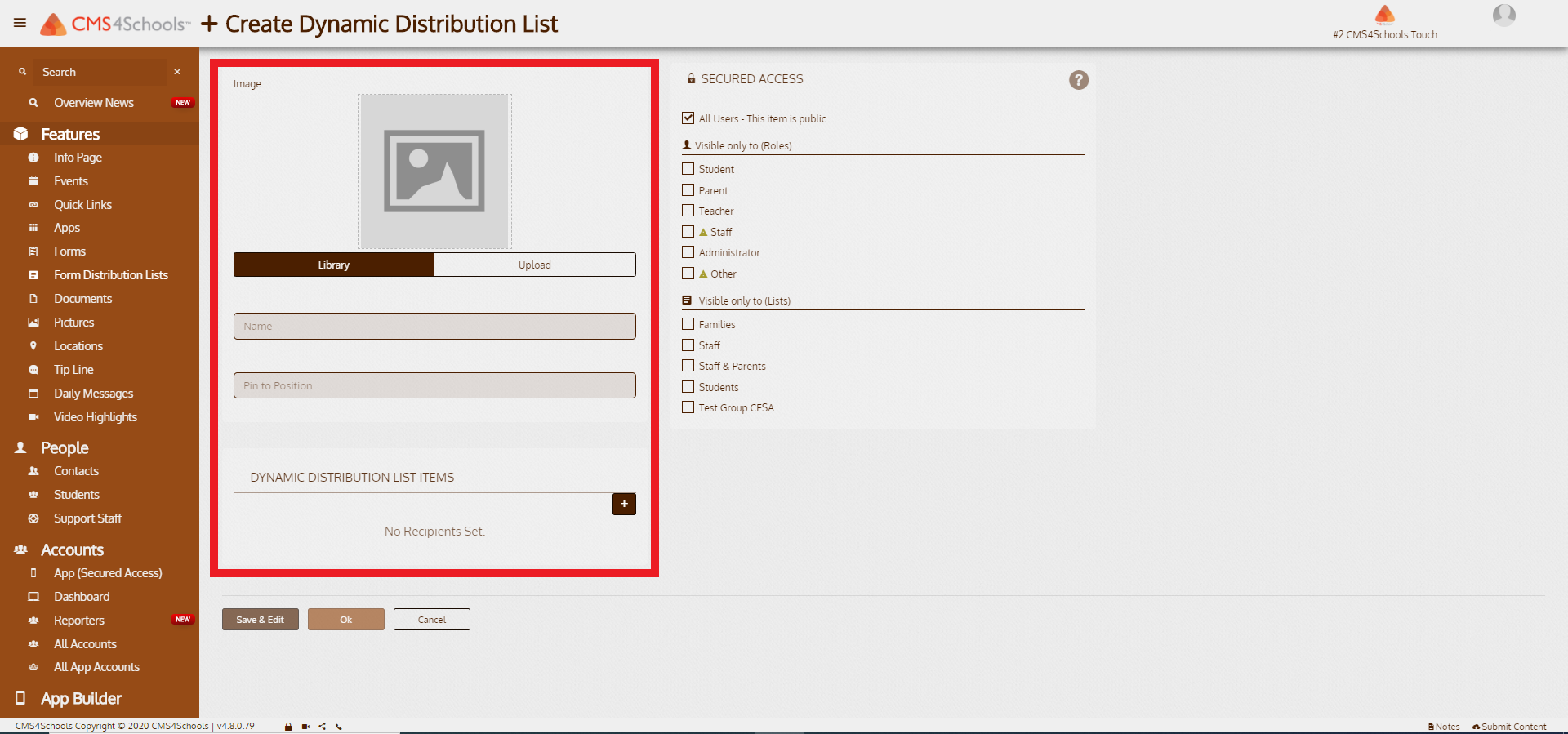Check the Student role checkbox
This screenshot has height=734, width=1568.
click(x=688, y=169)
